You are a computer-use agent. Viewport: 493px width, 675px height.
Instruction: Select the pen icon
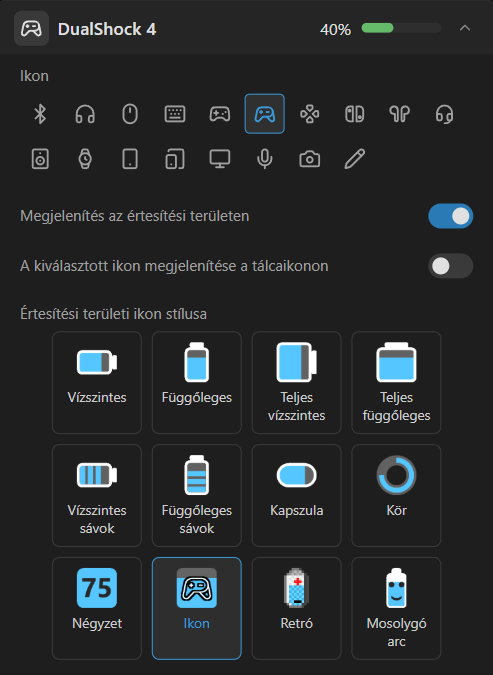[x=355, y=159]
